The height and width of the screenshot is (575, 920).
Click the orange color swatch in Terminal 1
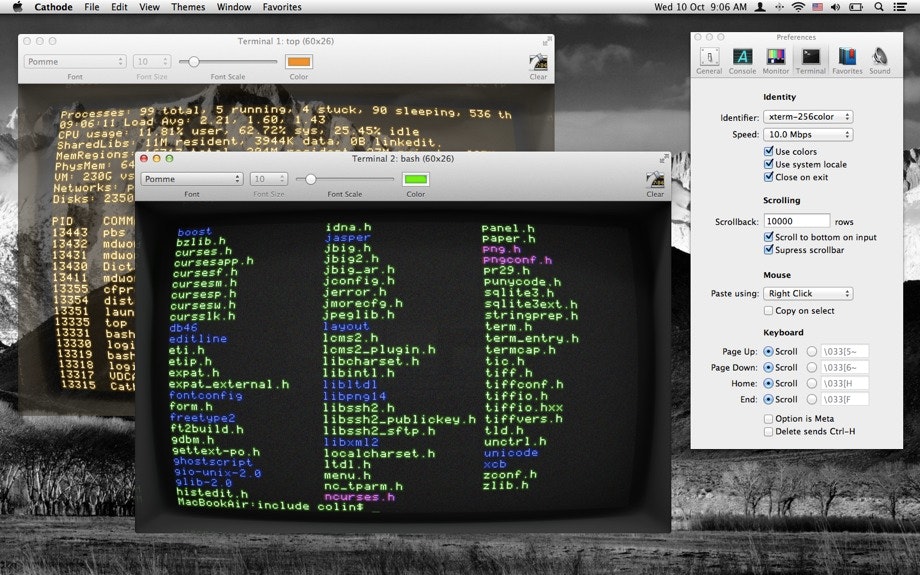pos(299,62)
